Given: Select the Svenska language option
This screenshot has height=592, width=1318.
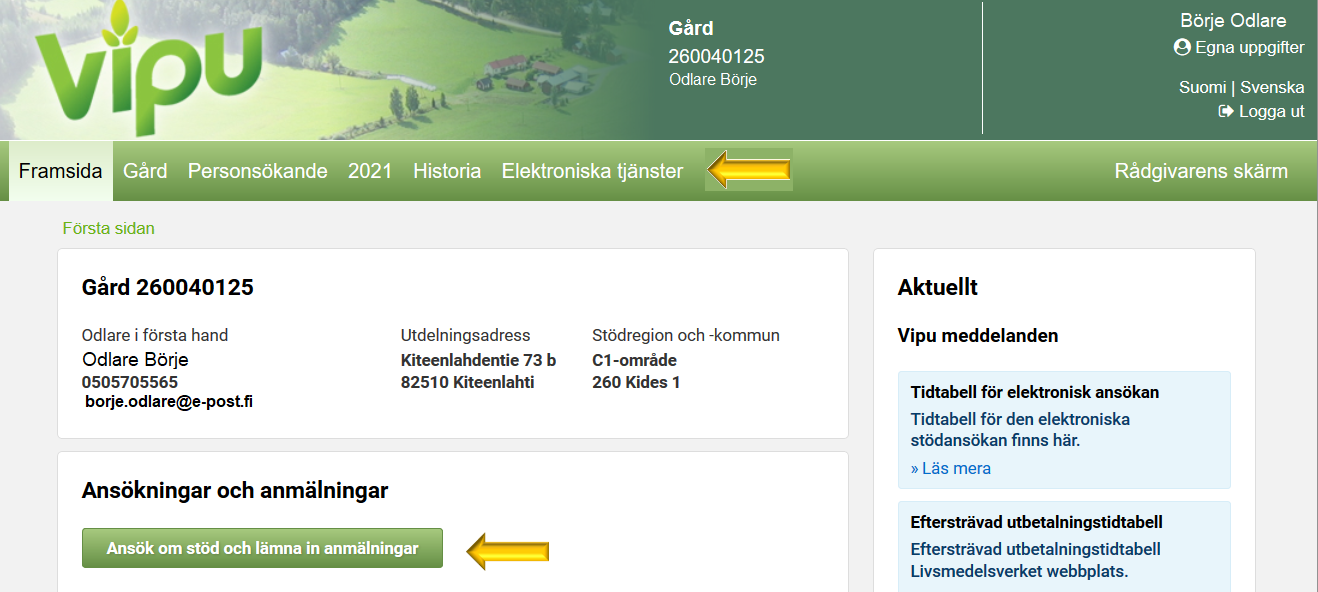Looking at the screenshot, I should click(1273, 87).
